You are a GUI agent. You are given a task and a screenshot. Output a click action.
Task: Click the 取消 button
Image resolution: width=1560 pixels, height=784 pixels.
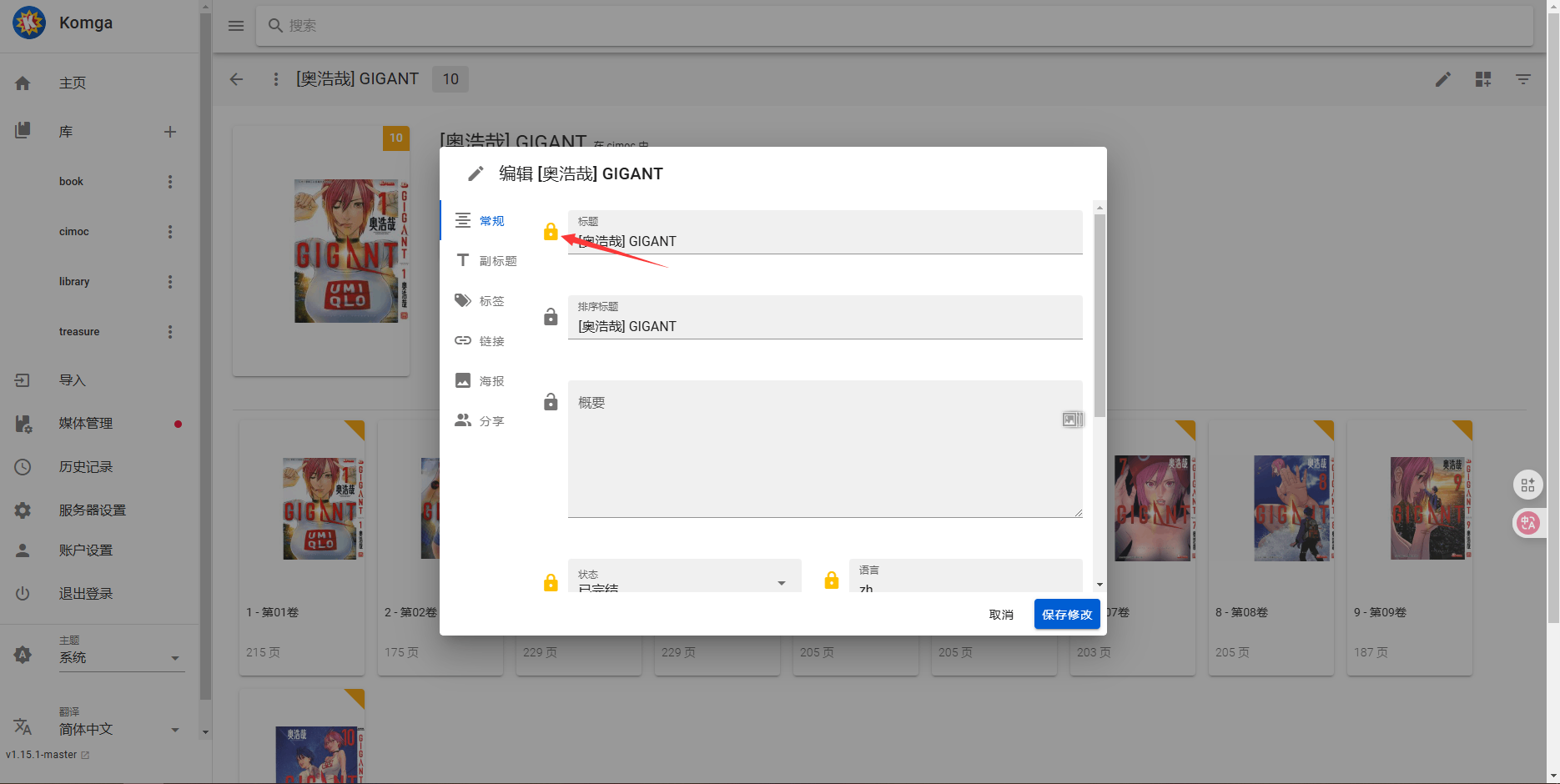(1001, 615)
